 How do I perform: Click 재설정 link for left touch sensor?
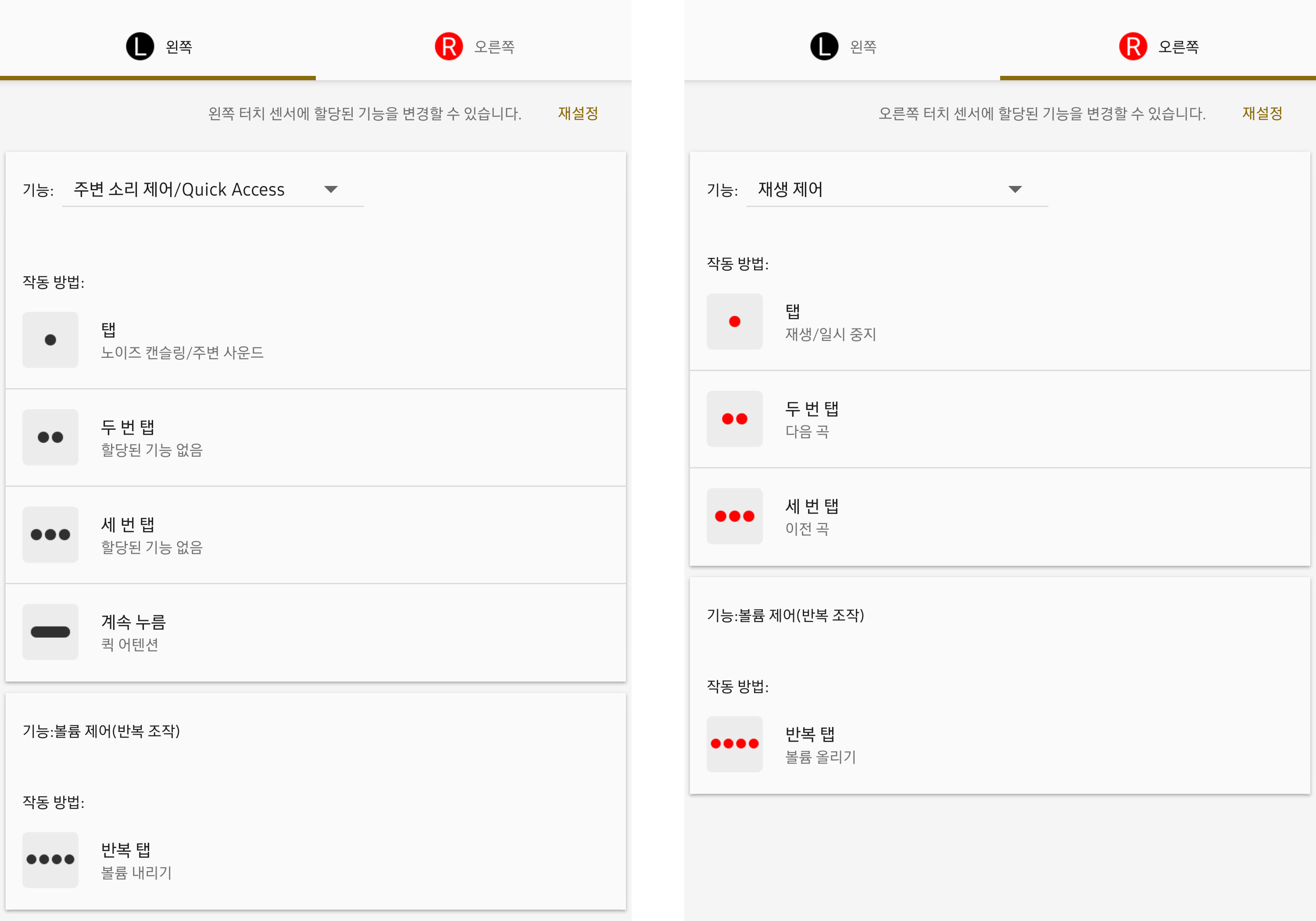pos(578,114)
